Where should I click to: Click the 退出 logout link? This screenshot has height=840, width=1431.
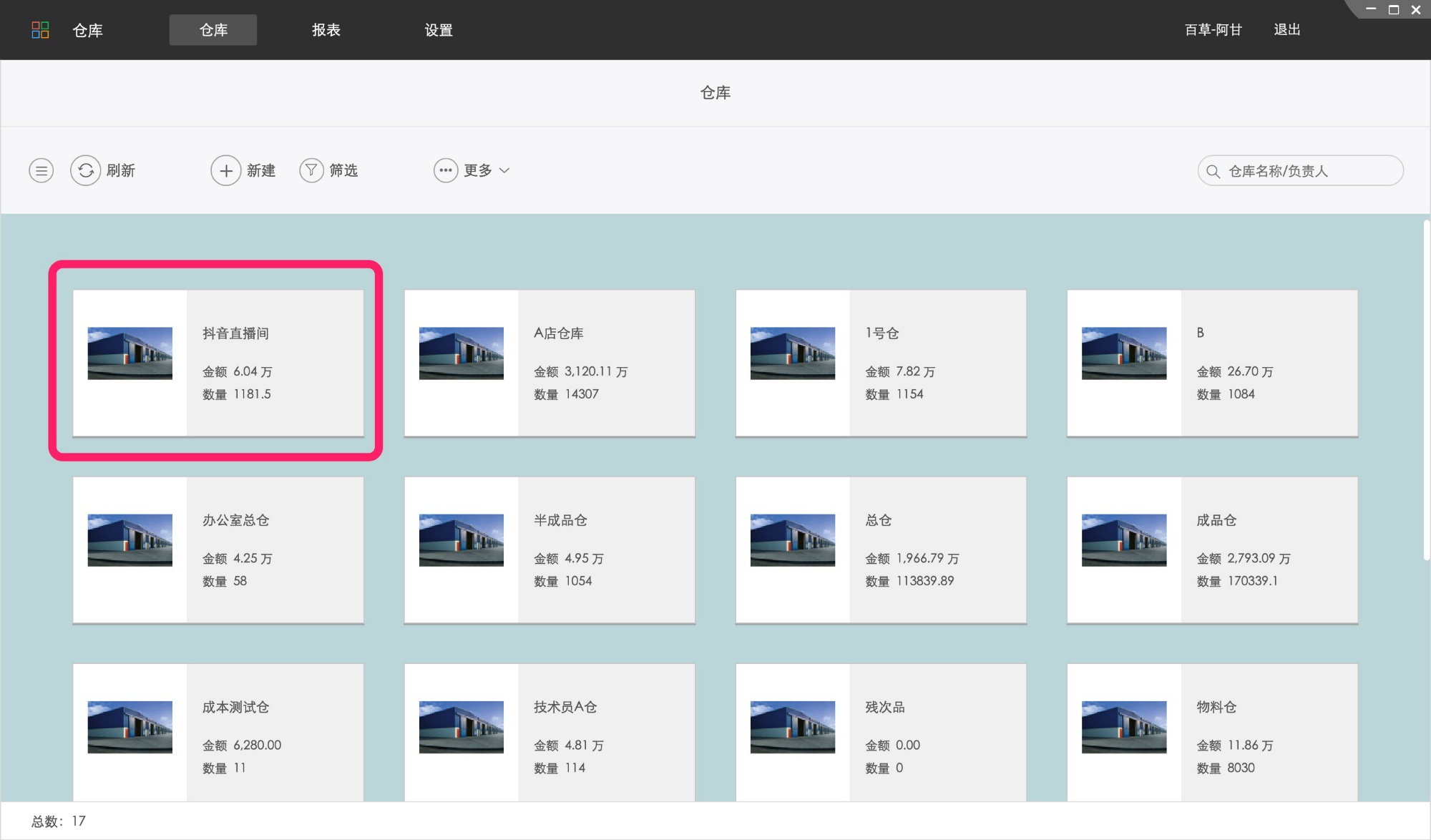coord(1287,30)
